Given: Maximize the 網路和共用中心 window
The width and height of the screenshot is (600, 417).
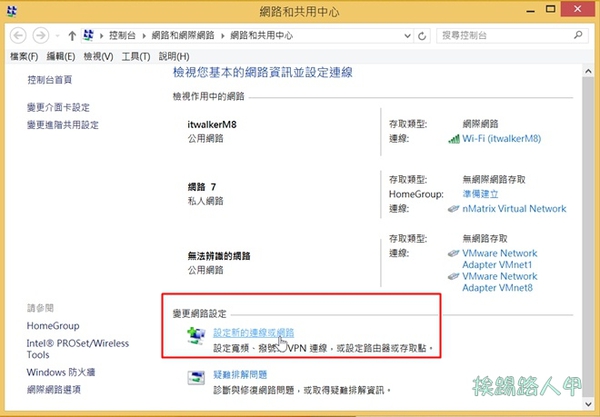Looking at the screenshot, I should click(550, 9).
